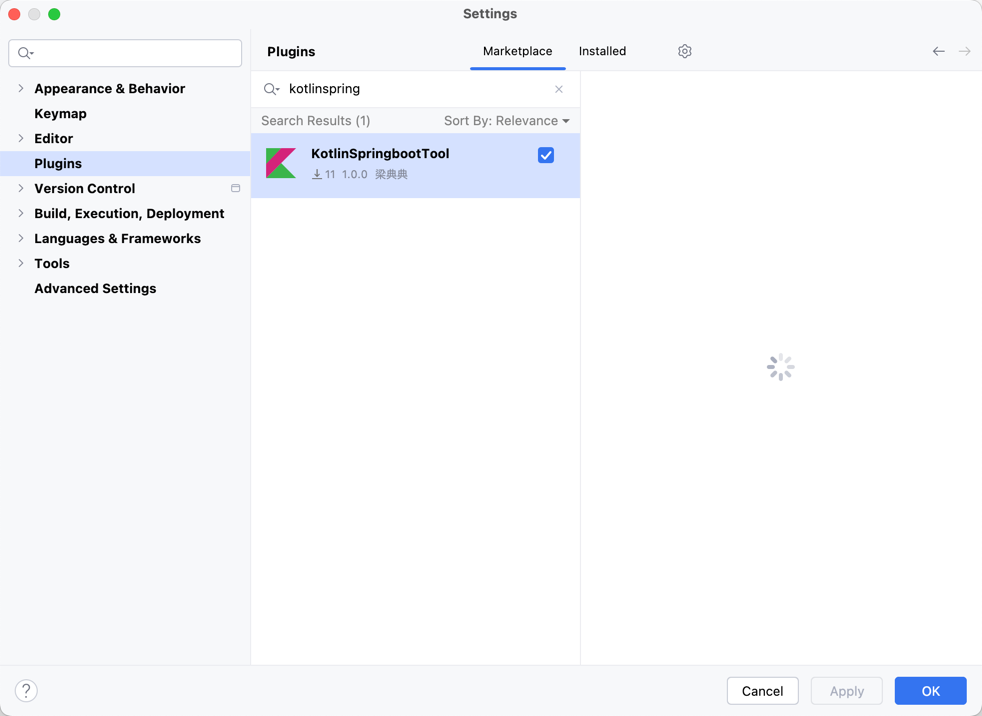Click the settings sidebar search magnifier
This screenshot has height=716, width=982.
[25, 53]
